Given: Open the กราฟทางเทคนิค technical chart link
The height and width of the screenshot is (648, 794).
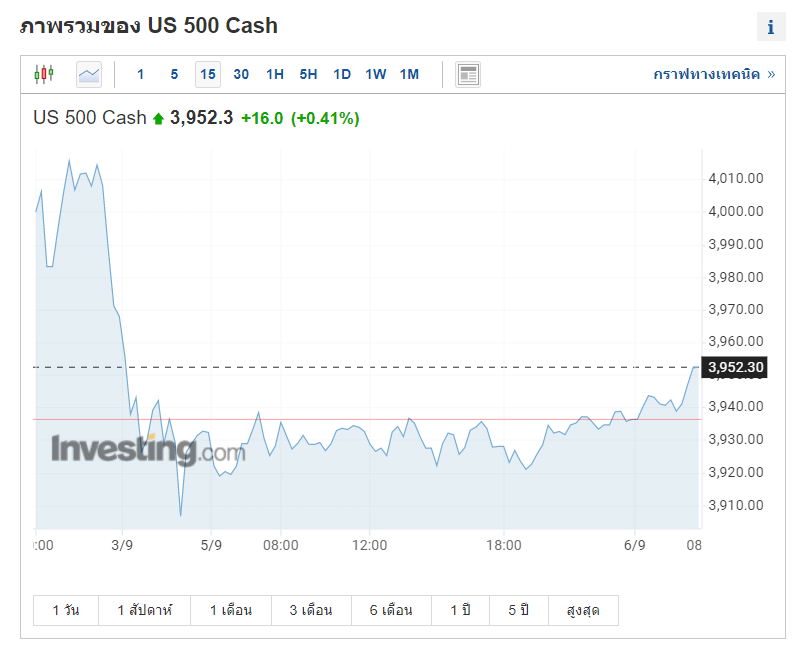Looking at the screenshot, I should click(x=713, y=74).
